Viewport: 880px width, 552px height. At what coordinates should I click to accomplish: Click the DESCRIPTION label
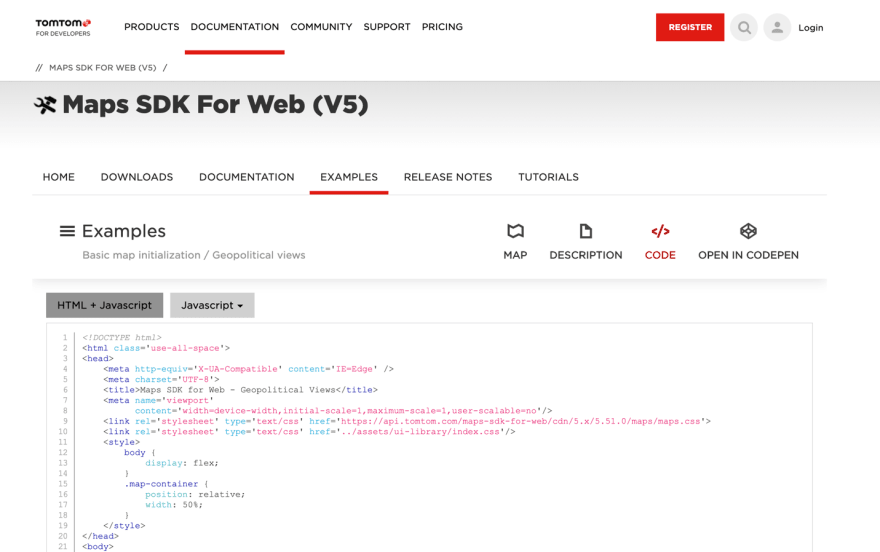point(585,255)
